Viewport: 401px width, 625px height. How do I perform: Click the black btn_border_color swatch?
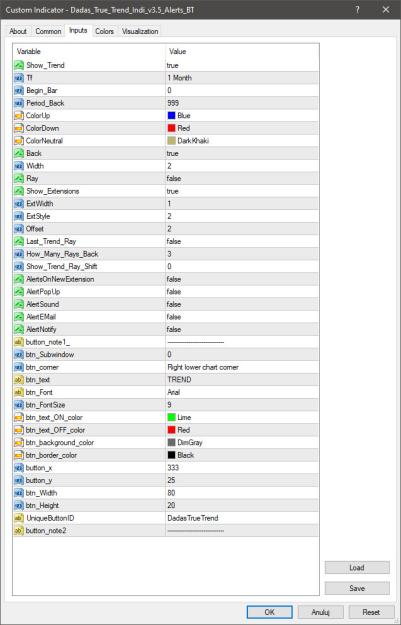click(x=172, y=455)
